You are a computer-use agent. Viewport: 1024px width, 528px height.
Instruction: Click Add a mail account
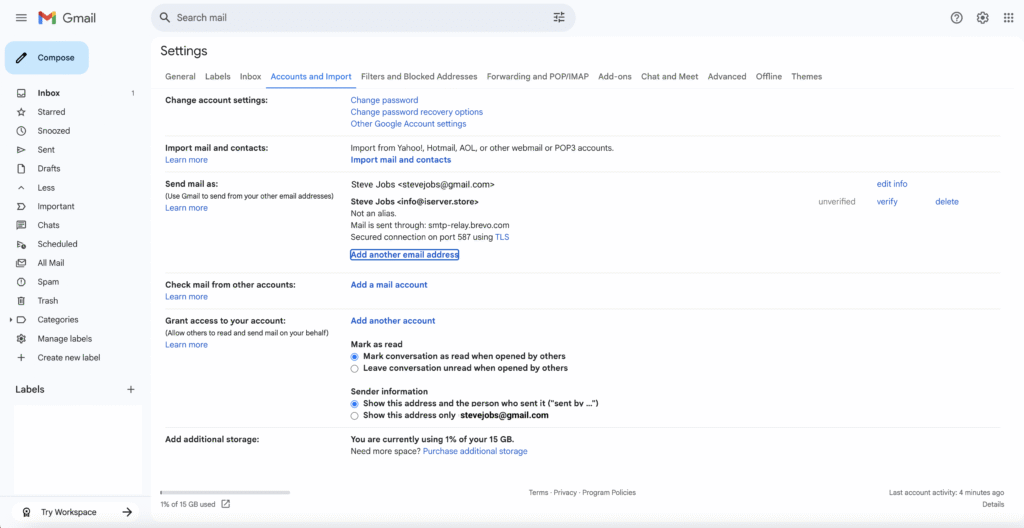coord(389,285)
